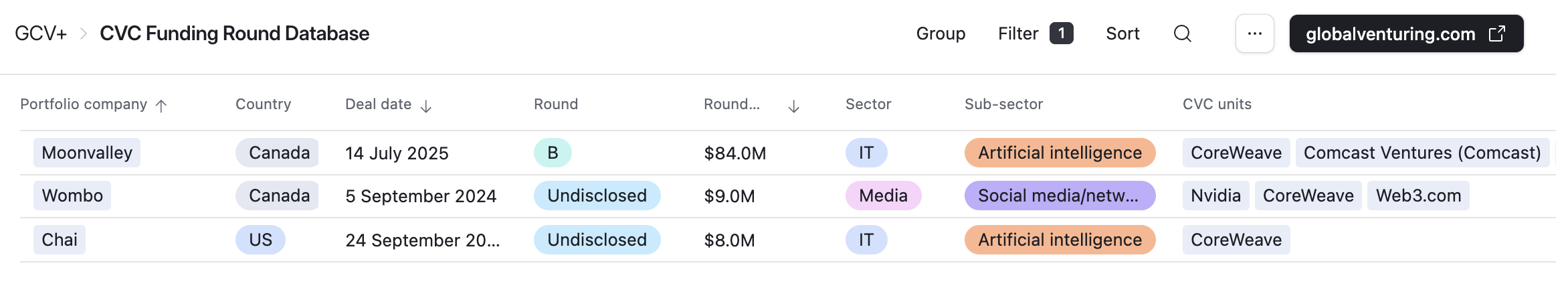The image size is (1568, 300).
Task: Open the three-dot more options menu
Action: [1254, 33]
